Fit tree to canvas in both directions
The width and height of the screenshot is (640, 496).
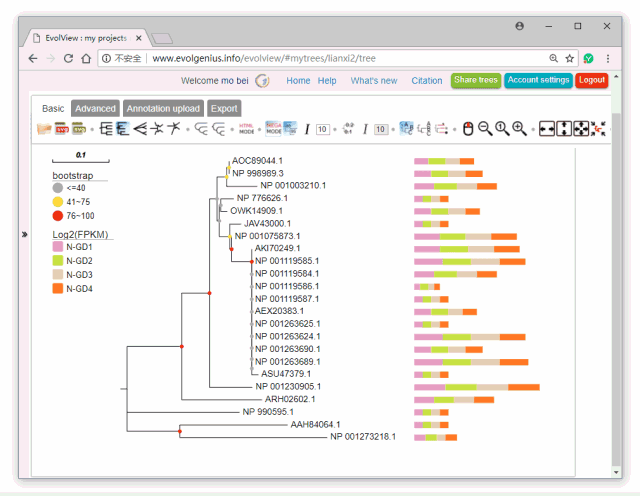[581, 129]
